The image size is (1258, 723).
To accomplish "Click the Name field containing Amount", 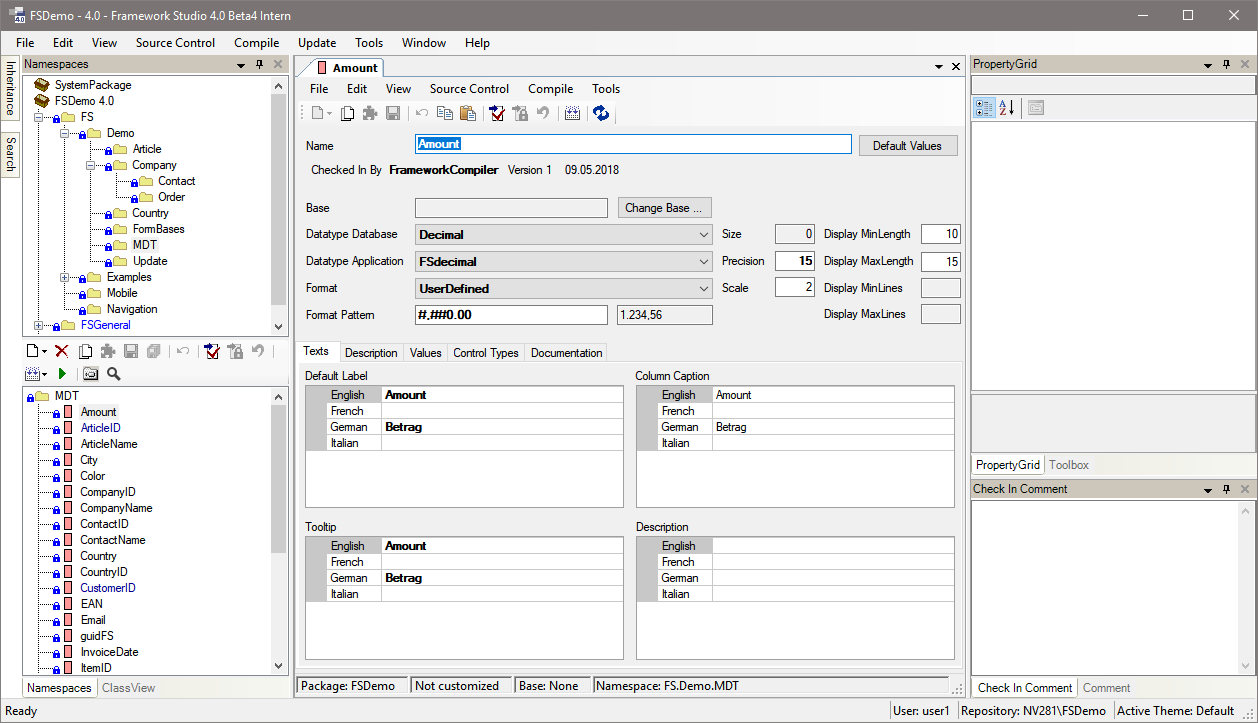I will (633, 145).
